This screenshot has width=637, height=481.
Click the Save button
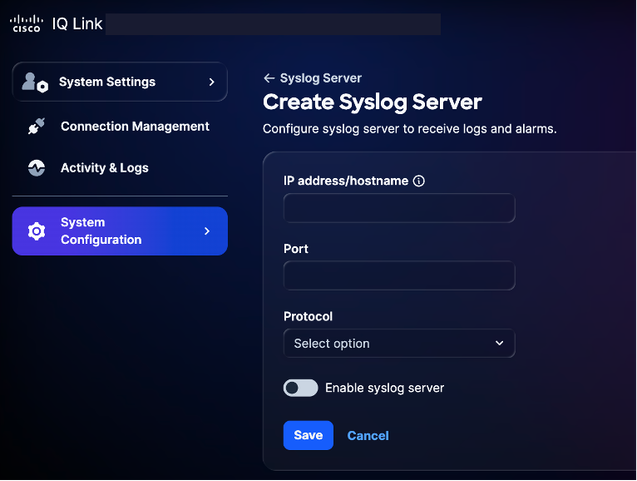(x=308, y=435)
